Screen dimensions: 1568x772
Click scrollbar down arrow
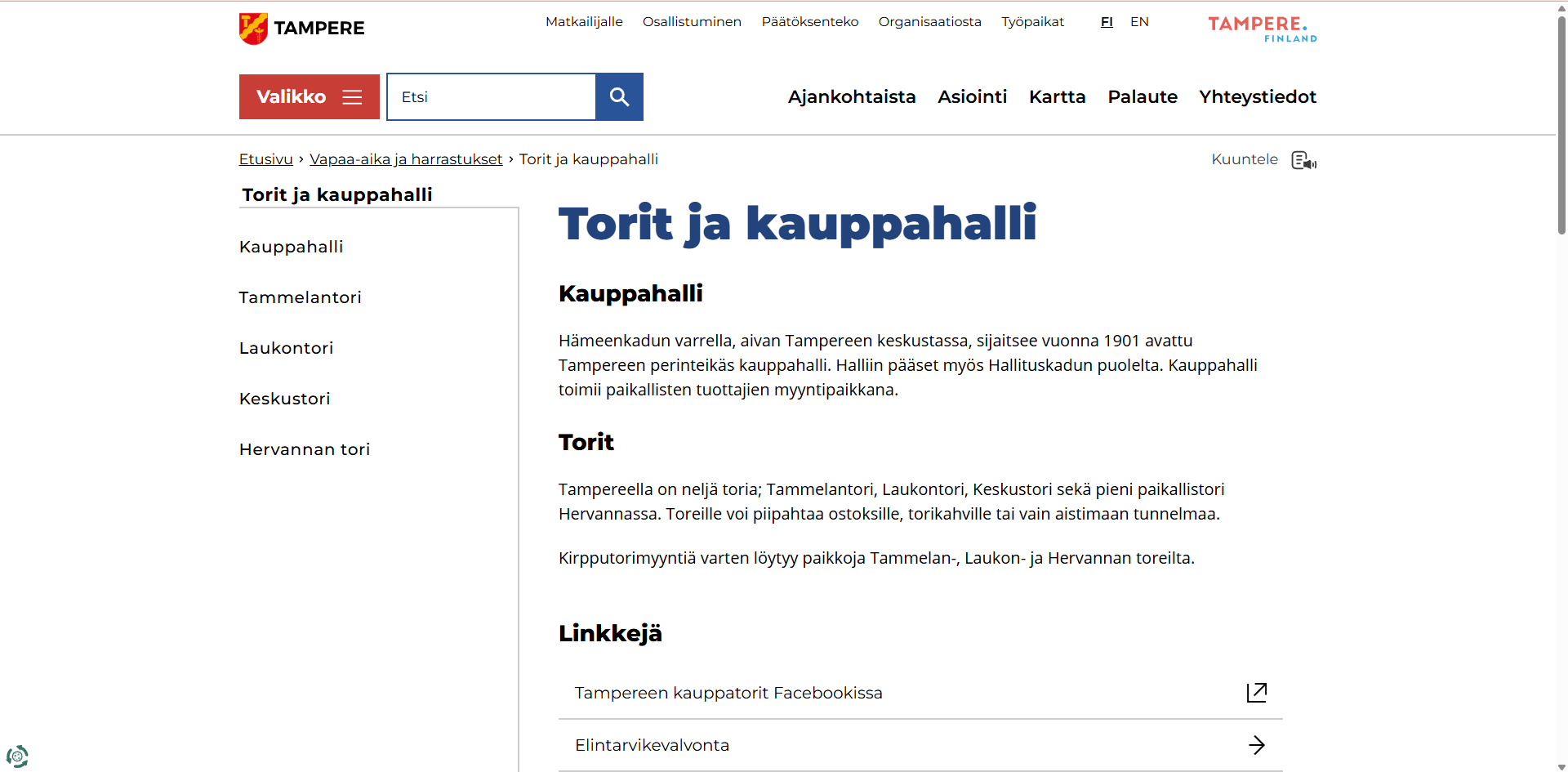[x=1561, y=766]
